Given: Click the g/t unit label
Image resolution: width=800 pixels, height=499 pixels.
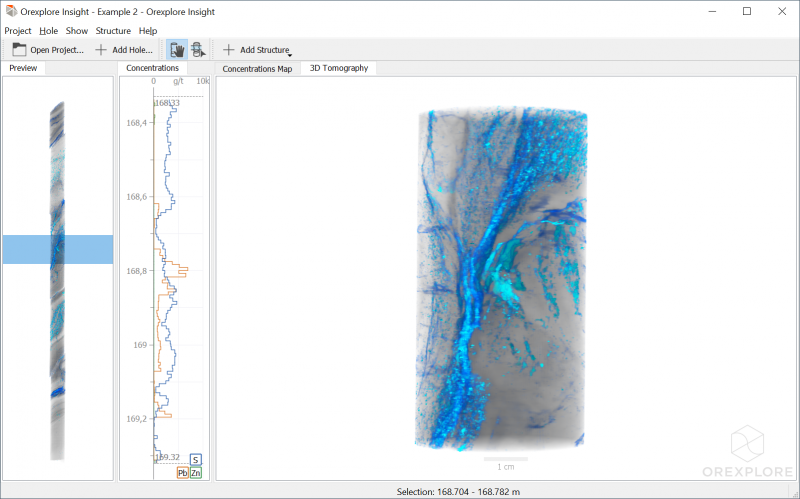Looking at the screenshot, I should [x=178, y=81].
